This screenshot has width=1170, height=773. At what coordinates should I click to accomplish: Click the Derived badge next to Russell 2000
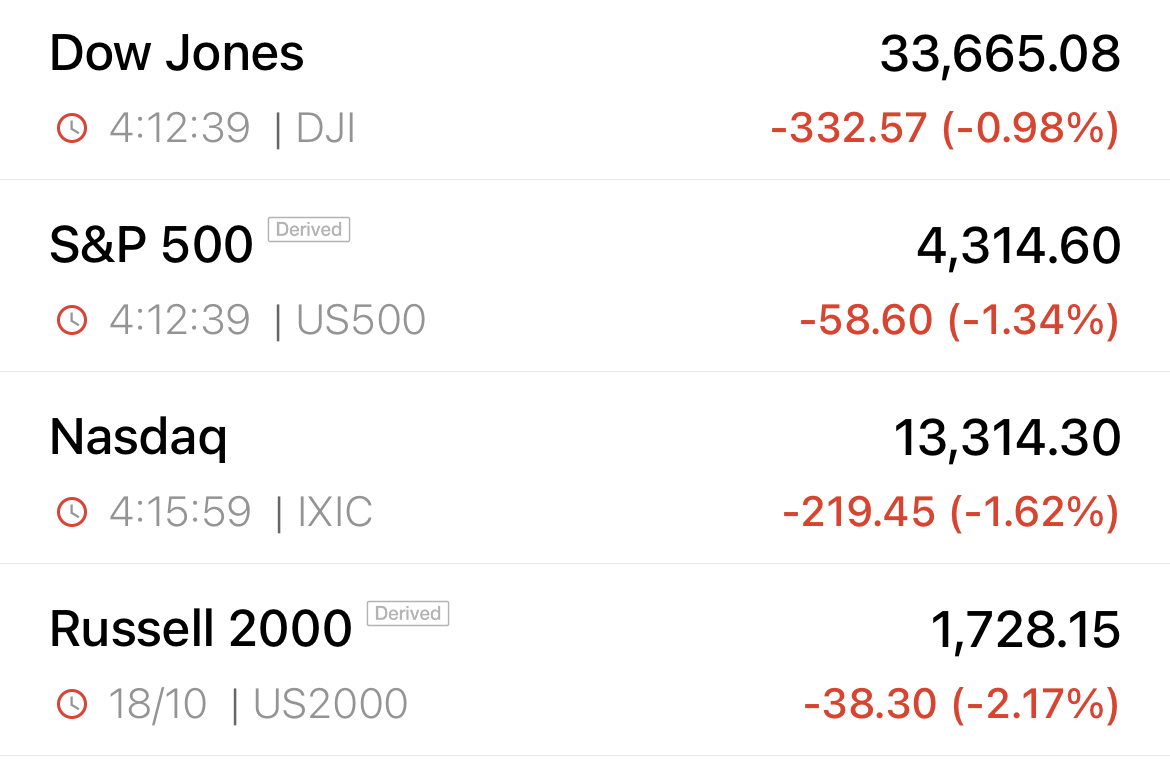(x=407, y=613)
